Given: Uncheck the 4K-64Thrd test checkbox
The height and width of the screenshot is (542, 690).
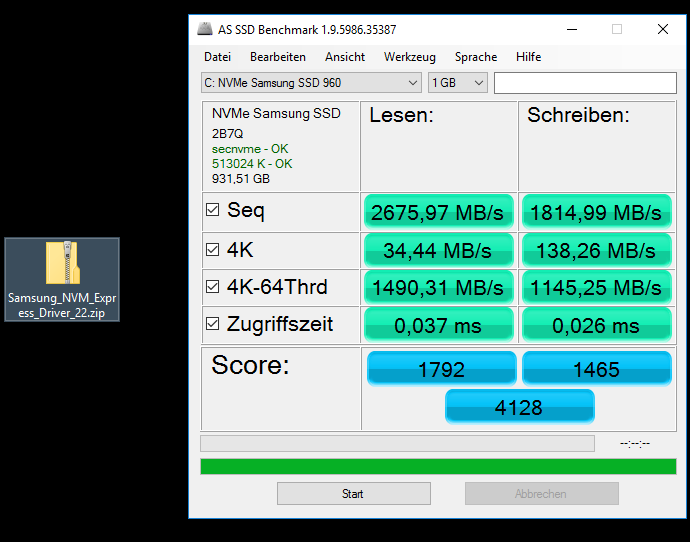Looking at the screenshot, I should point(213,287).
